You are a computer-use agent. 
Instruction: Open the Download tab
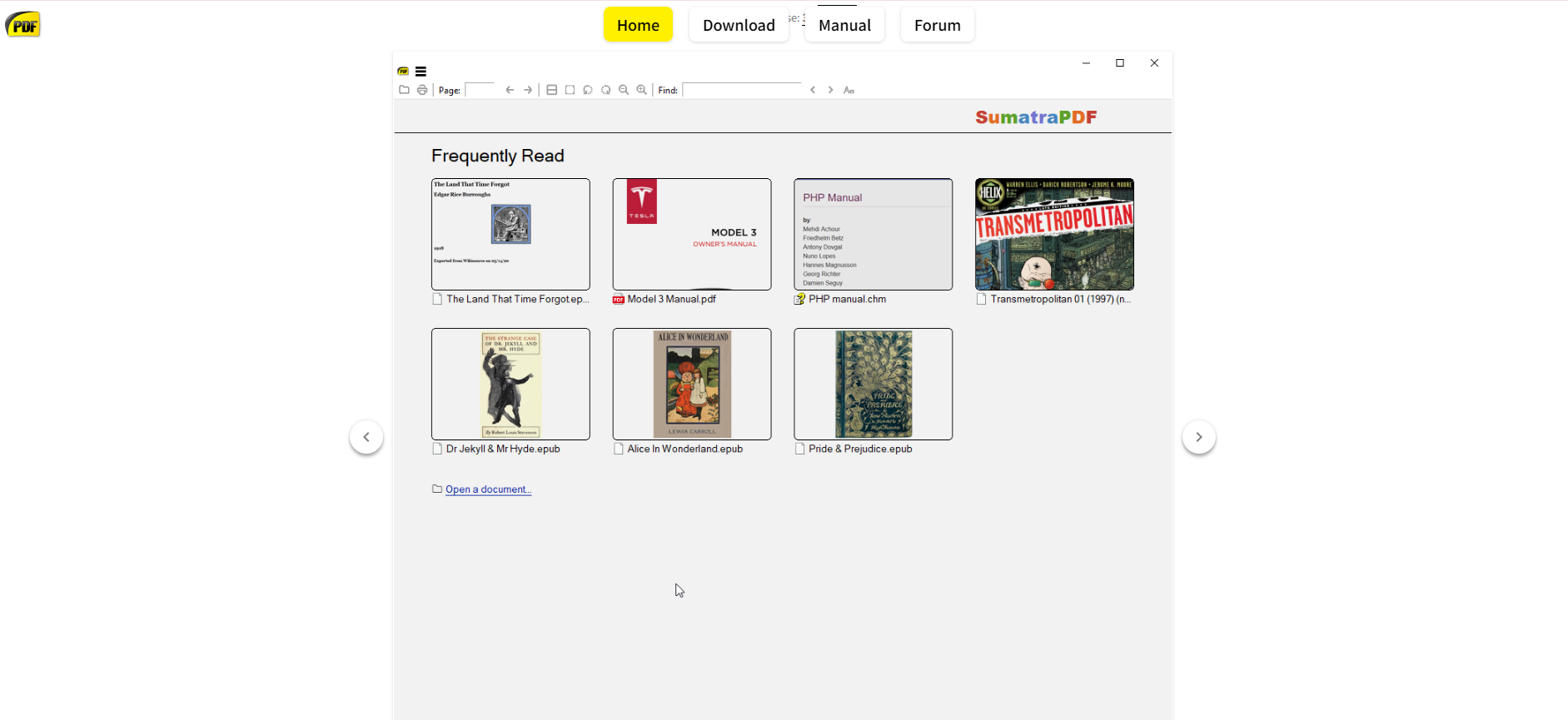[x=739, y=25]
